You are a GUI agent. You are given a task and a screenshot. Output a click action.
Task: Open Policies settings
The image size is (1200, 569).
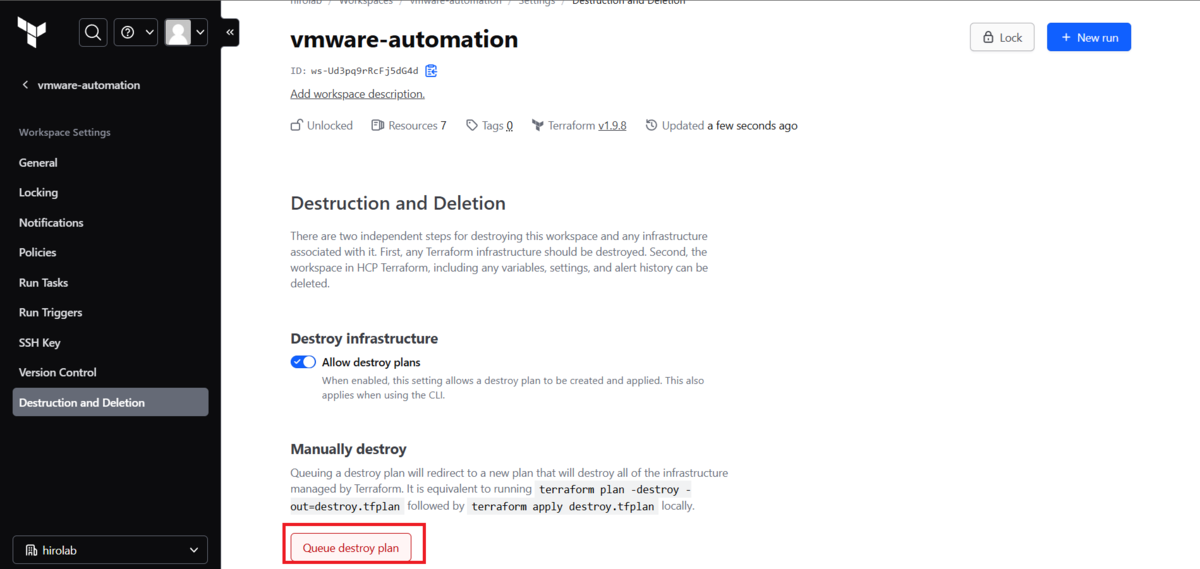click(38, 253)
